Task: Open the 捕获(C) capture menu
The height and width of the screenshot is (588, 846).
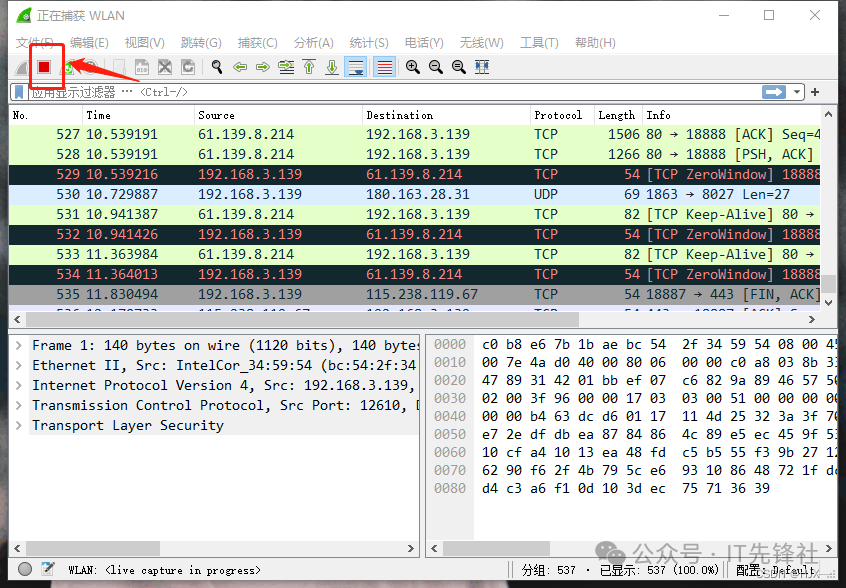Action: click(x=257, y=42)
